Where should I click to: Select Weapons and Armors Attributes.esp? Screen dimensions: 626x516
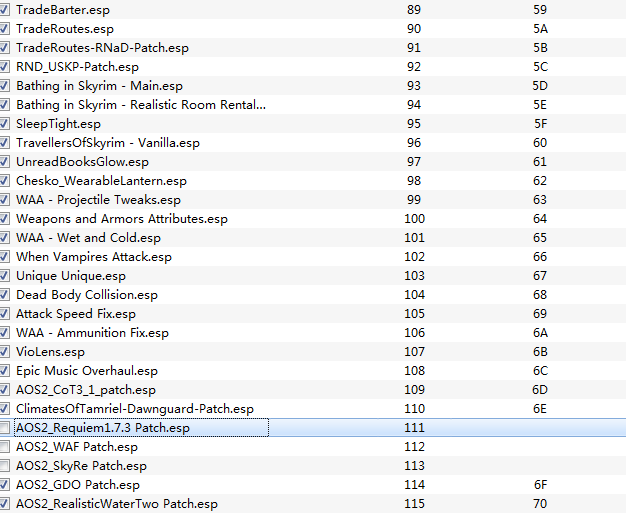122,218
